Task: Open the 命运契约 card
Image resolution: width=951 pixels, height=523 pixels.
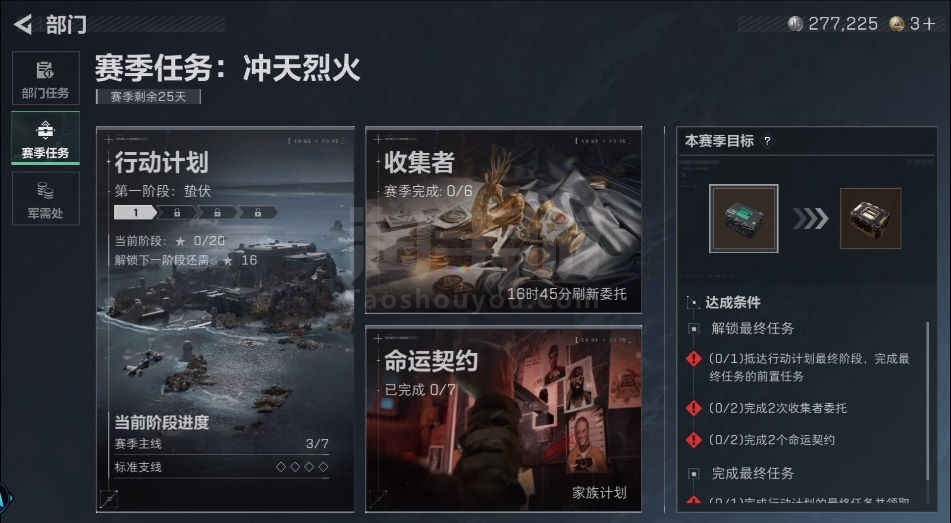Action: (503, 419)
